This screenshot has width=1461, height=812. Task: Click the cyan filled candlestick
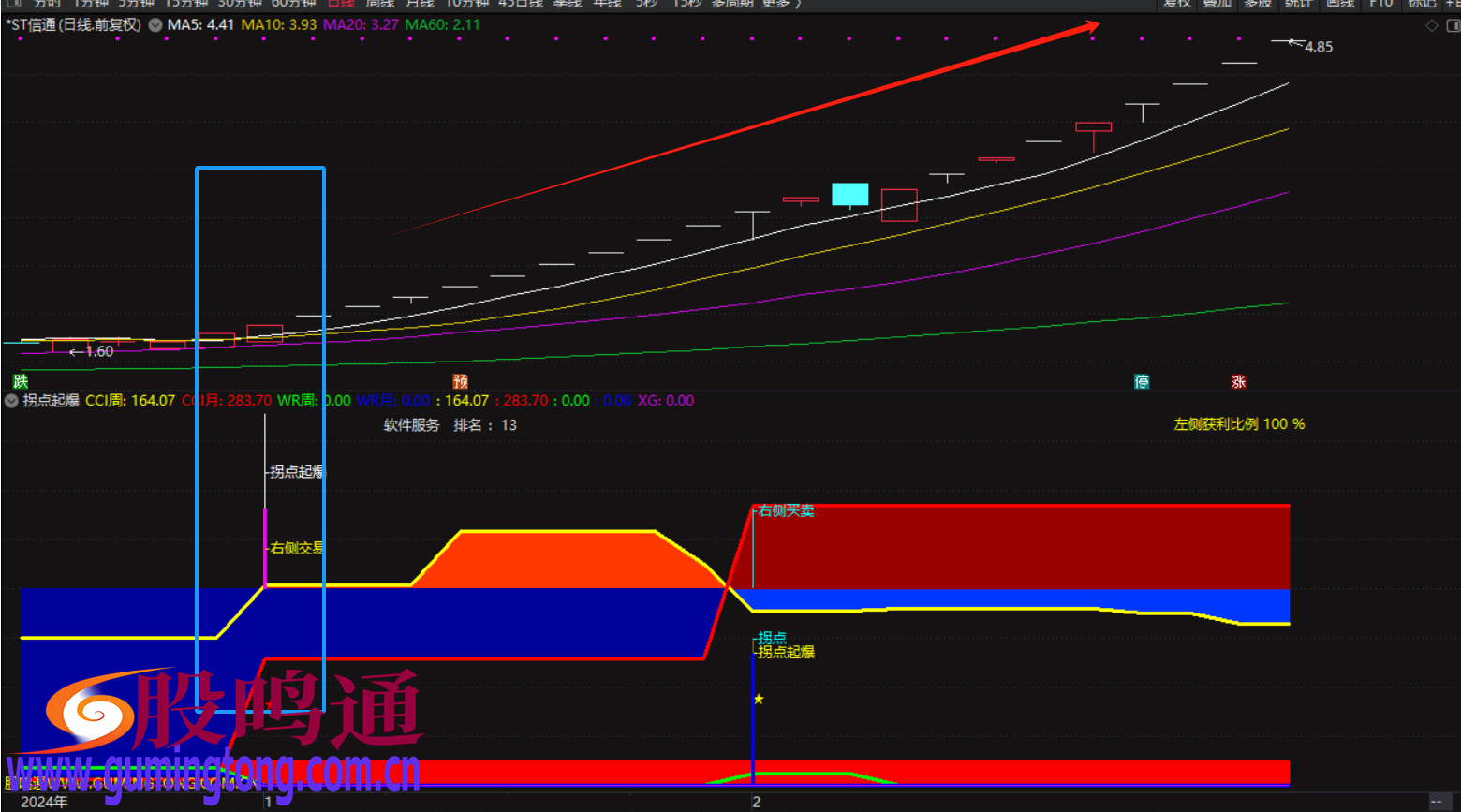click(x=849, y=194)
